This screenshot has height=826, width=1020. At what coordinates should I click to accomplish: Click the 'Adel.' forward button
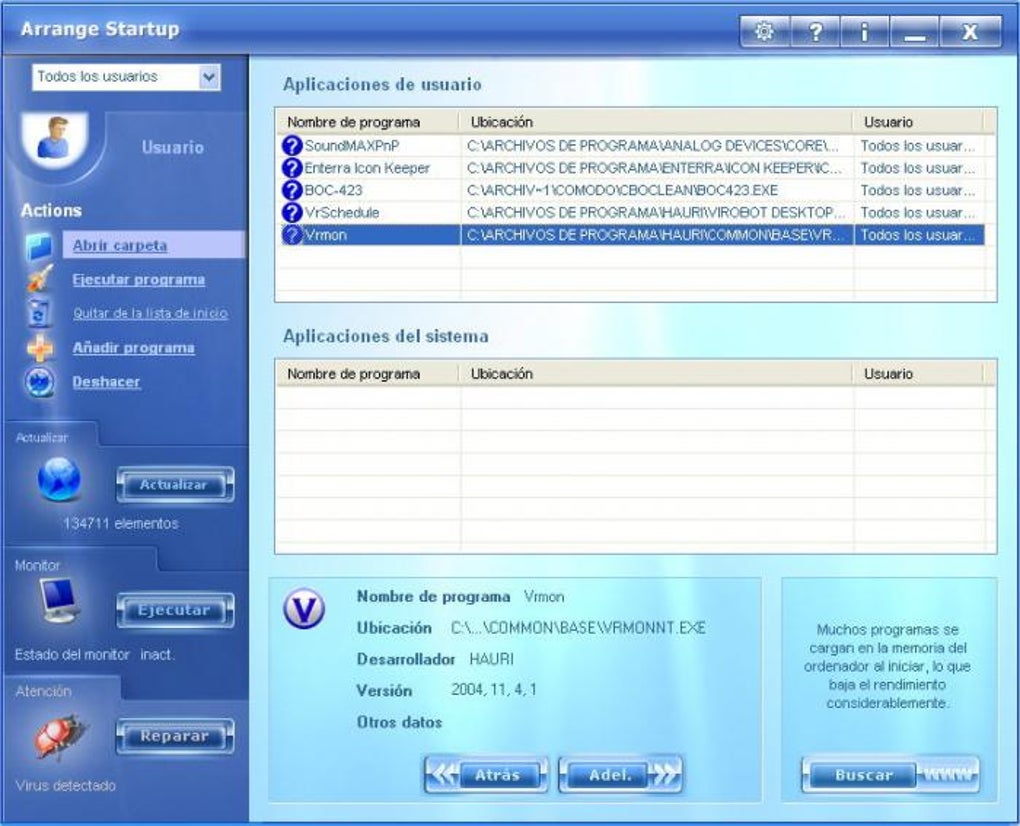[x=621, y=775]
